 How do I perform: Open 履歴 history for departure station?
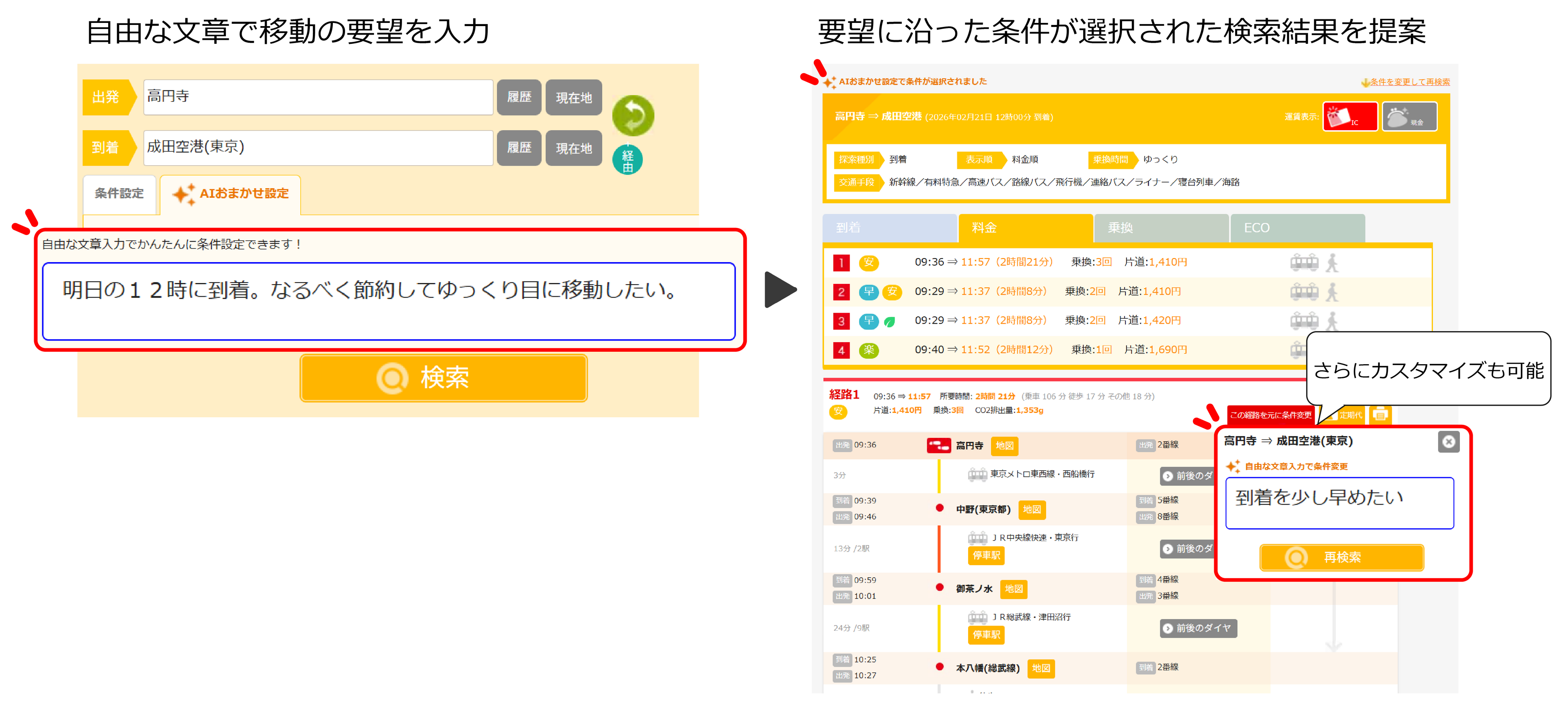(x=519, y=97)
